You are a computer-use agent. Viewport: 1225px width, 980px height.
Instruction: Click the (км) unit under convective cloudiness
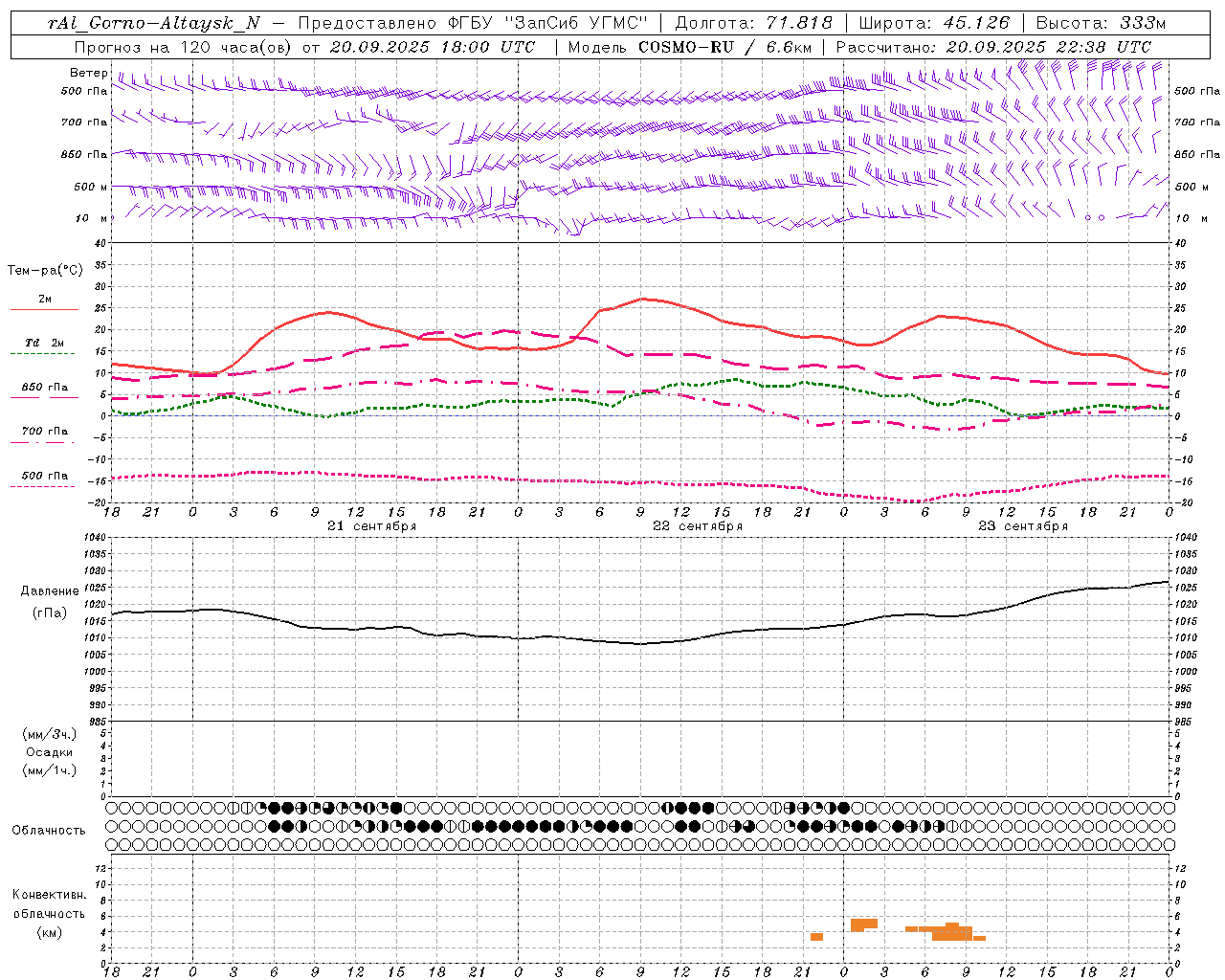(50, 932)
